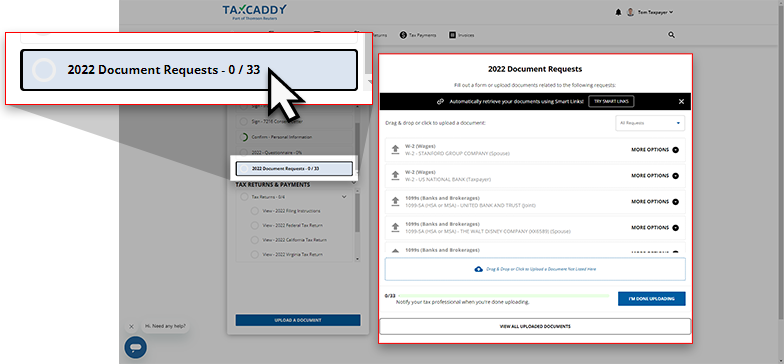Open More Options for W-2 Stanford Group Company
784x364 pixels.
pyautogui.click(x=655, y=150)
